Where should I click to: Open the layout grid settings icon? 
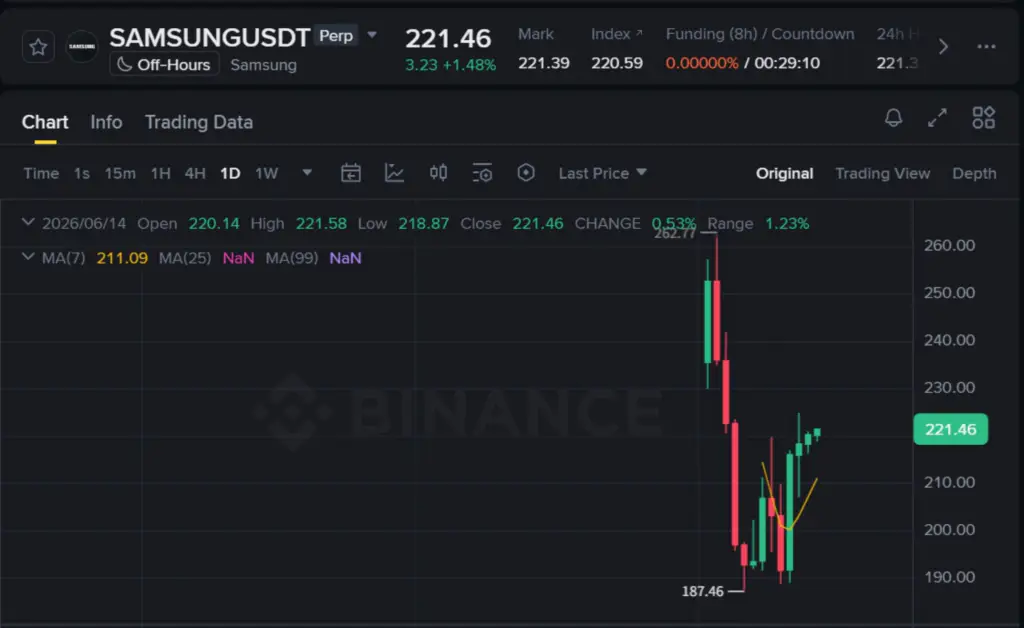(x=984, y=118)
